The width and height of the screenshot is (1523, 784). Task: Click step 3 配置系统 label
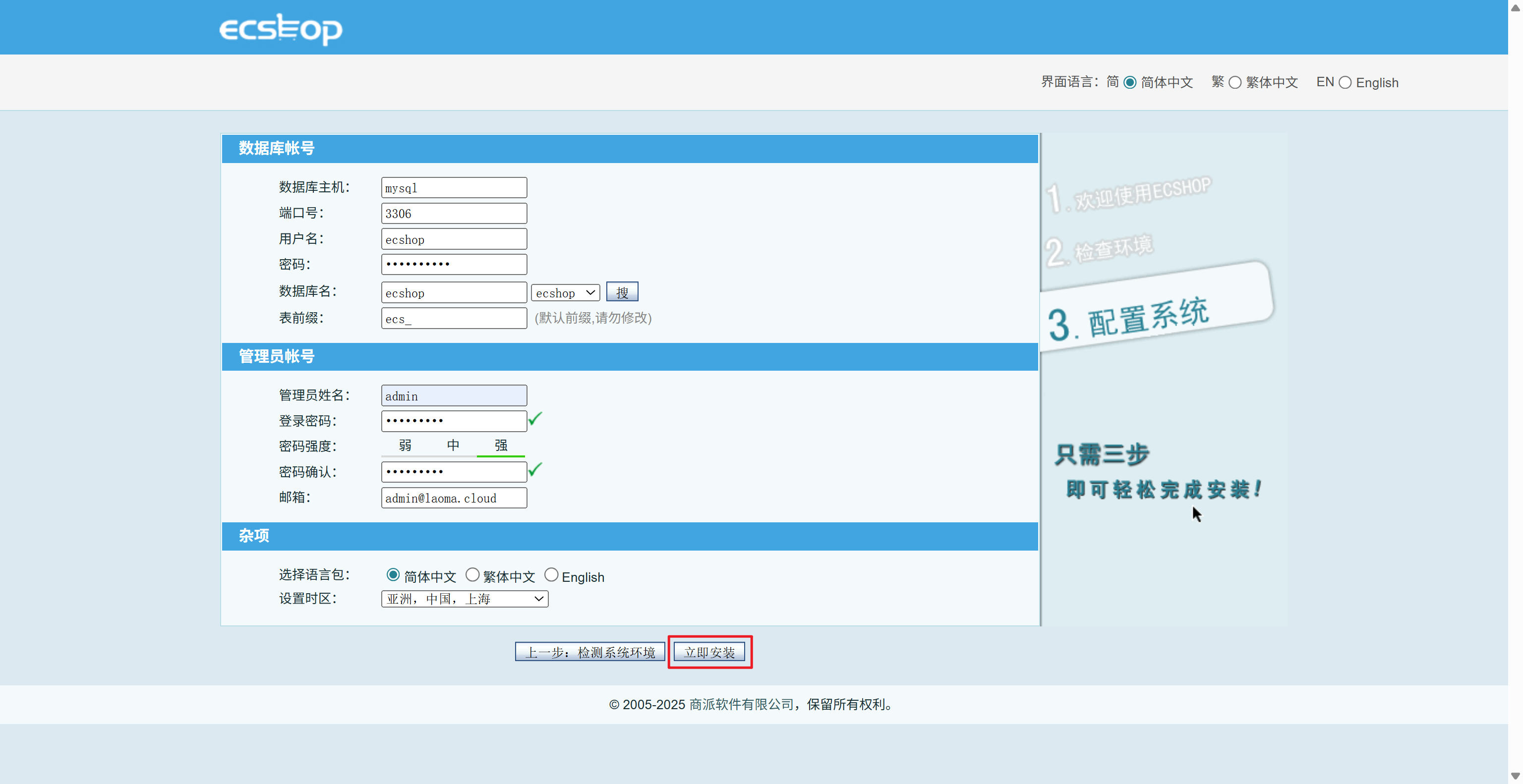(x=1129, y=319)
